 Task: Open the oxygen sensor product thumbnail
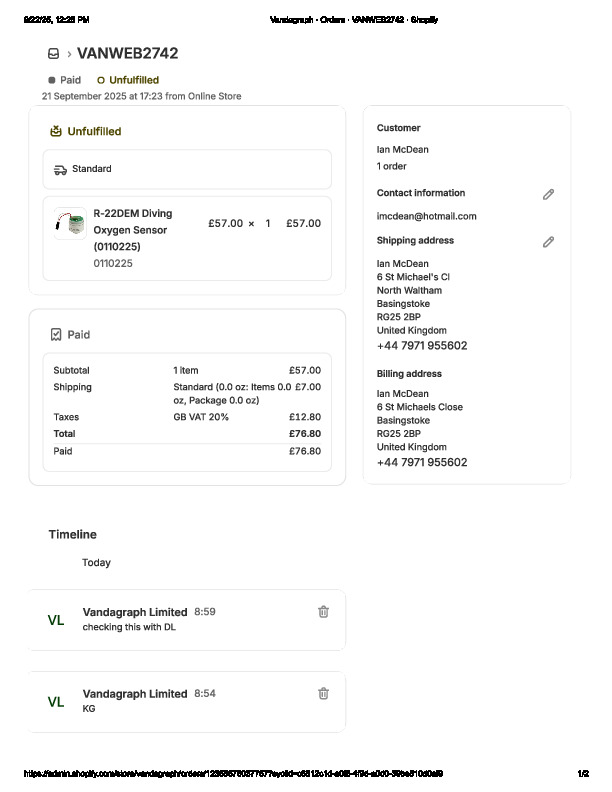[70, 223]
